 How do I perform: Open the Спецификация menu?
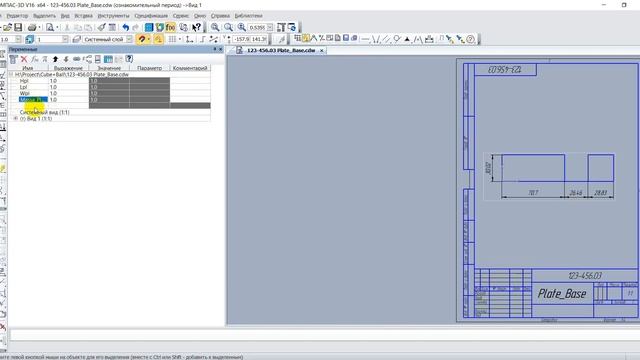[x=151, y=16]
